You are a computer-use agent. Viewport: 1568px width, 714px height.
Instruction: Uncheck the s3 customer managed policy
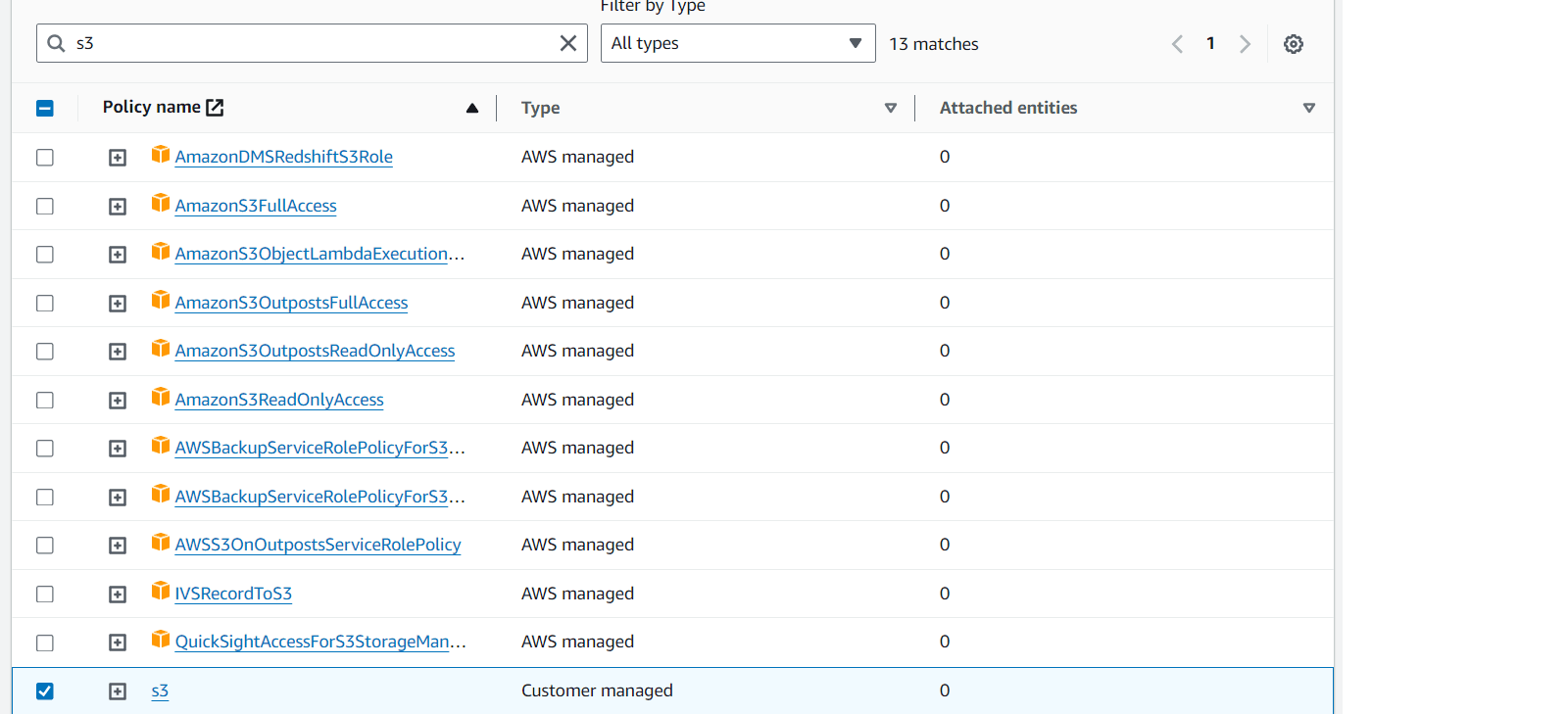click(x=45, y=691)
